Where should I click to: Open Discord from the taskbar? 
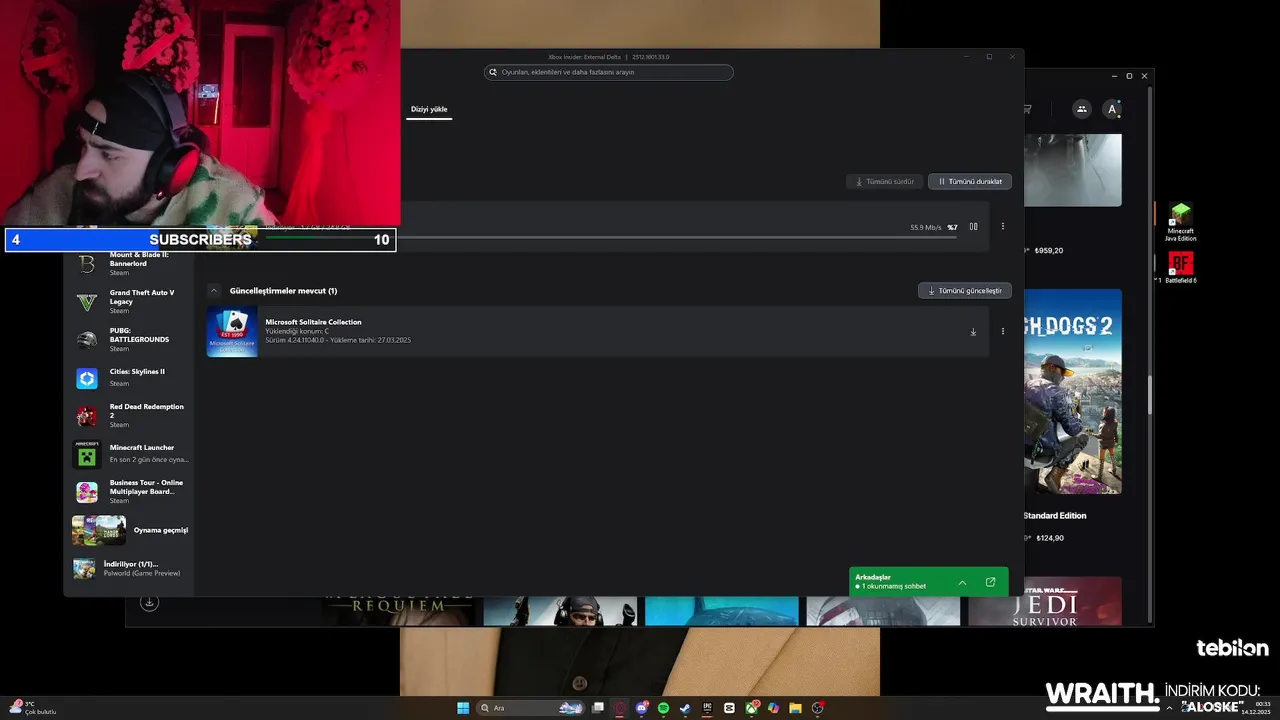[x=642, y=708]
